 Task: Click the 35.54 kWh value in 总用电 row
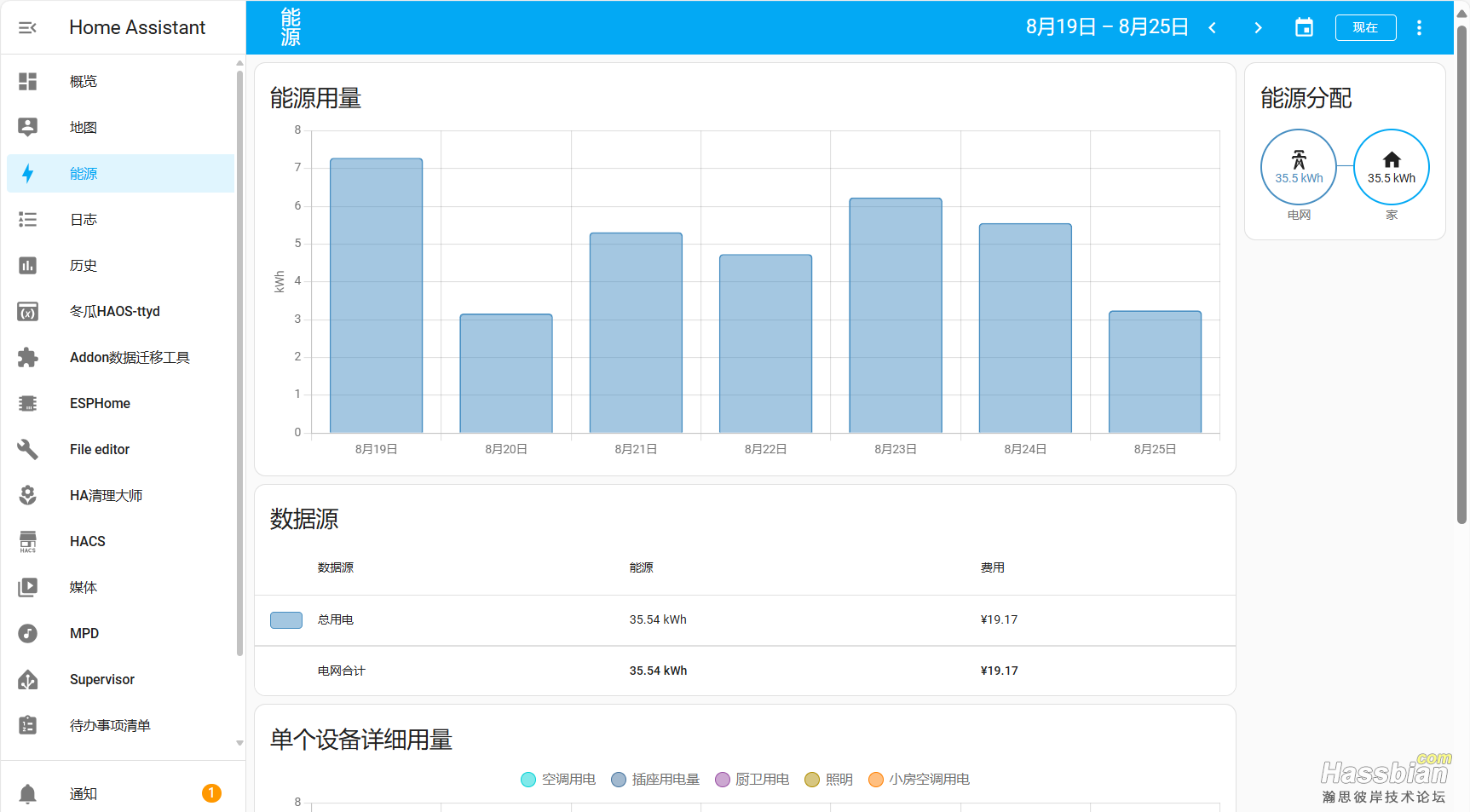pyautogui.click(x=658, y=619)
